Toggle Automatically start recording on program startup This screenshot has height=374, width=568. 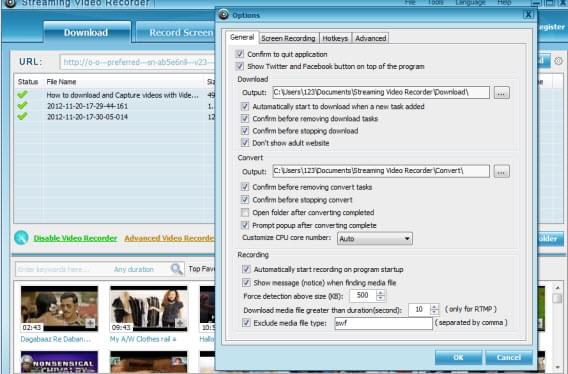tap(246, 269)
